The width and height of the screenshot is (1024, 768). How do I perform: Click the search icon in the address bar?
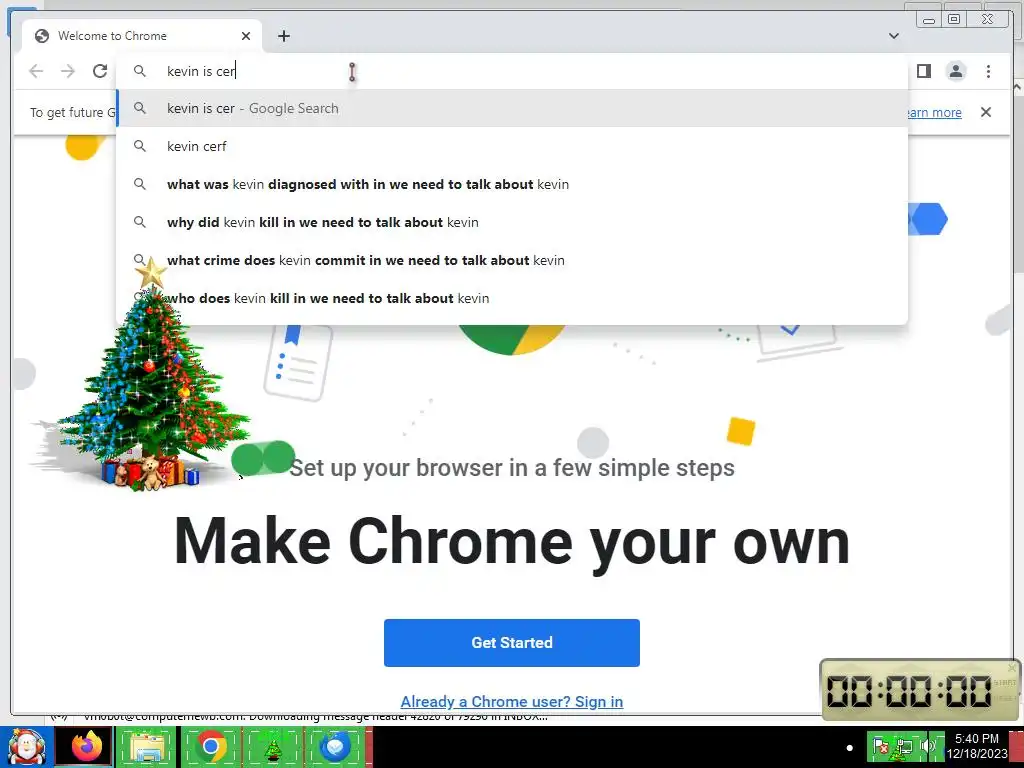tap(140, 71)
